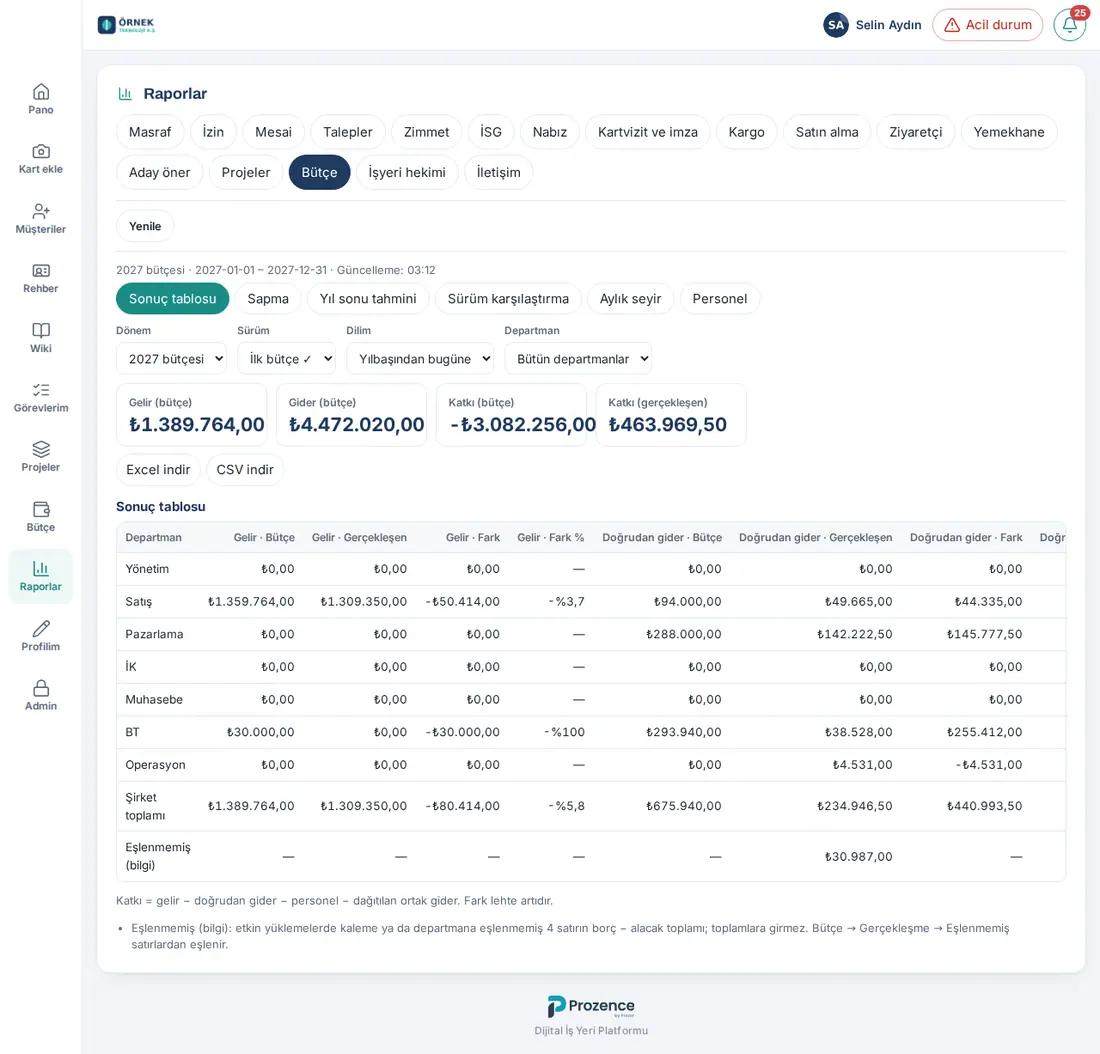Select the Nabız report tab
This screenshot has width=1100, height=1054.
(550, 132)
